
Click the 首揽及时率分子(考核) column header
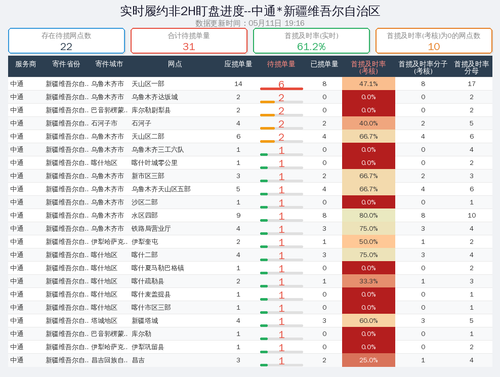(423, 67)
